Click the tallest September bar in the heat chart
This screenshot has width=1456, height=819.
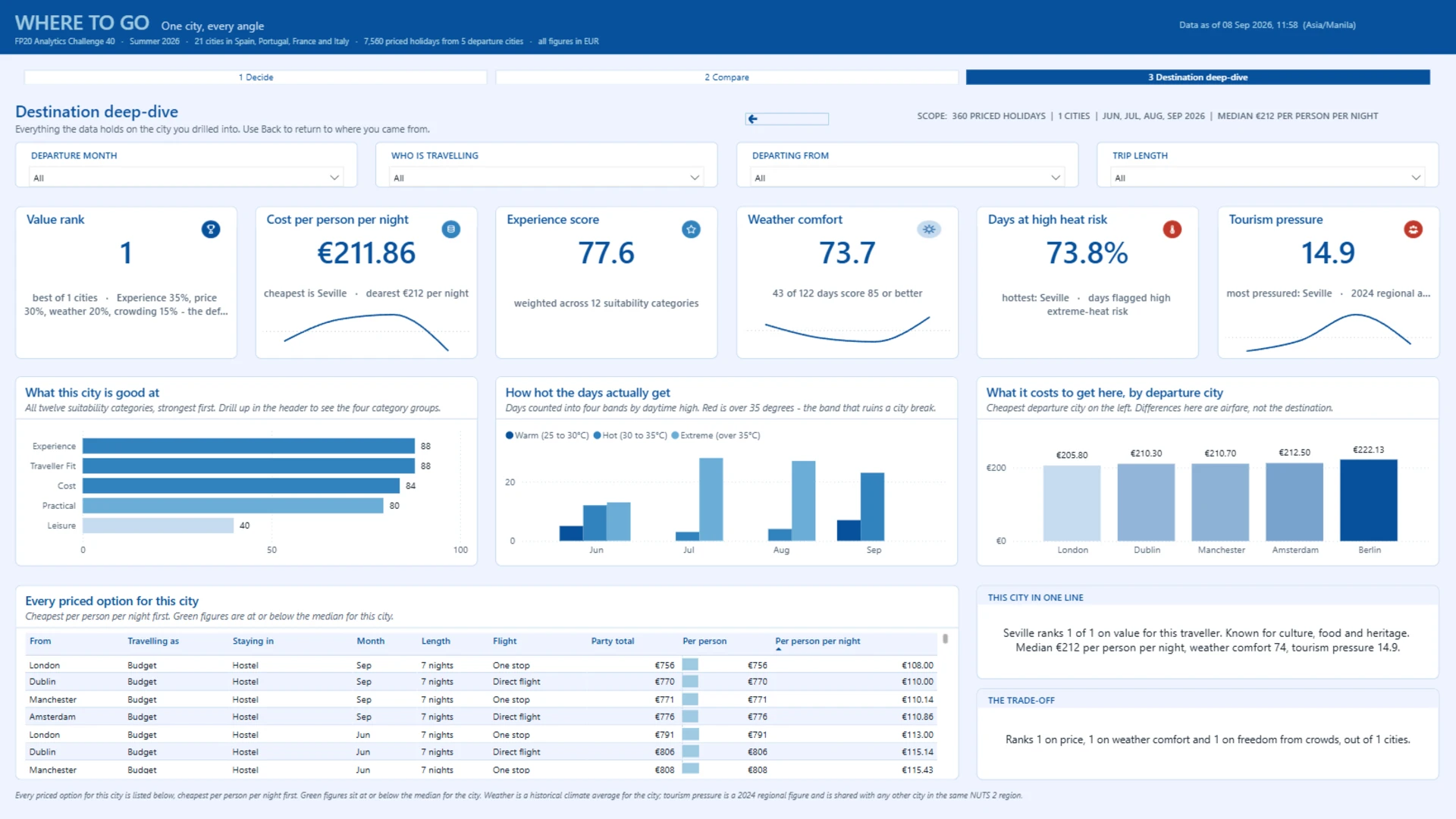[872, 507]
